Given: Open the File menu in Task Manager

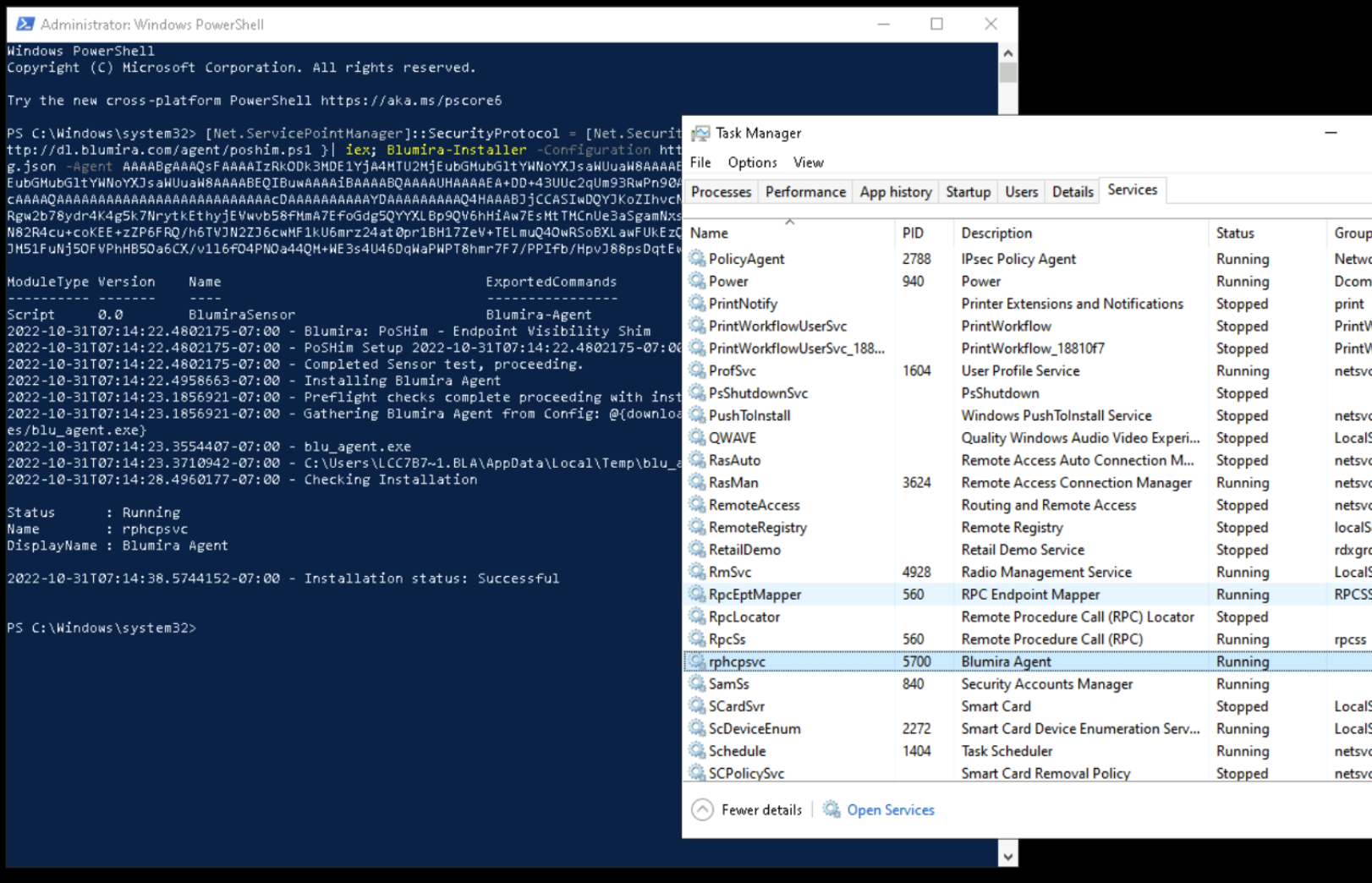Looking at the screenshot, I should coord(700,162).
